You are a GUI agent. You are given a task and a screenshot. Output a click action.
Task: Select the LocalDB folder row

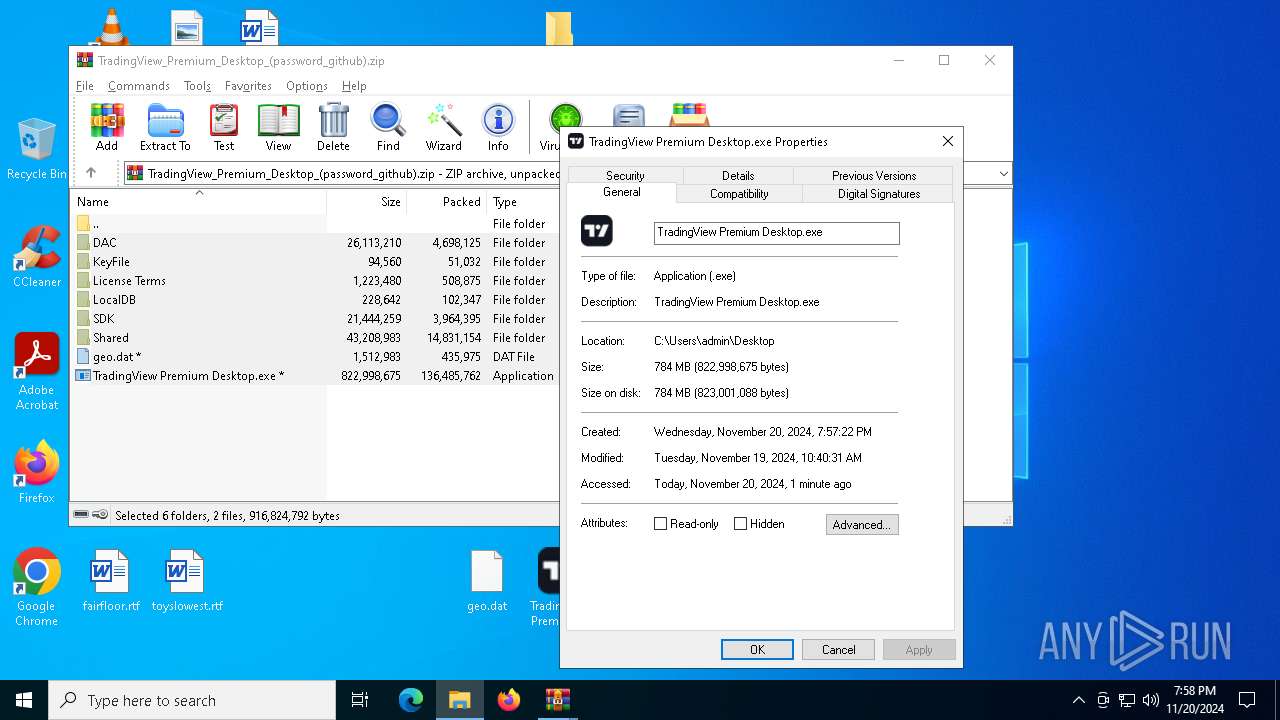(314, 300)
